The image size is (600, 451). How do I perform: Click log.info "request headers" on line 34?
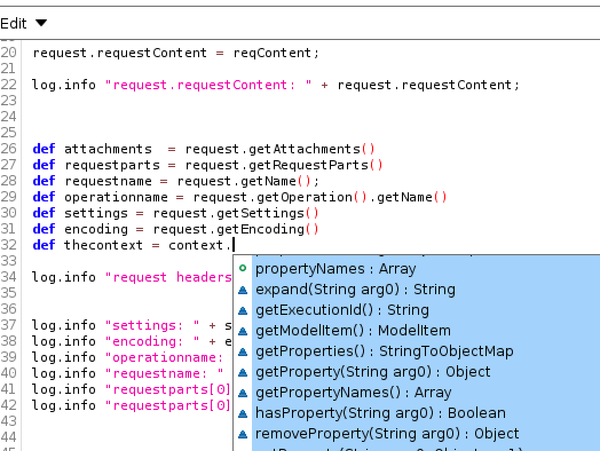(130, 277)
